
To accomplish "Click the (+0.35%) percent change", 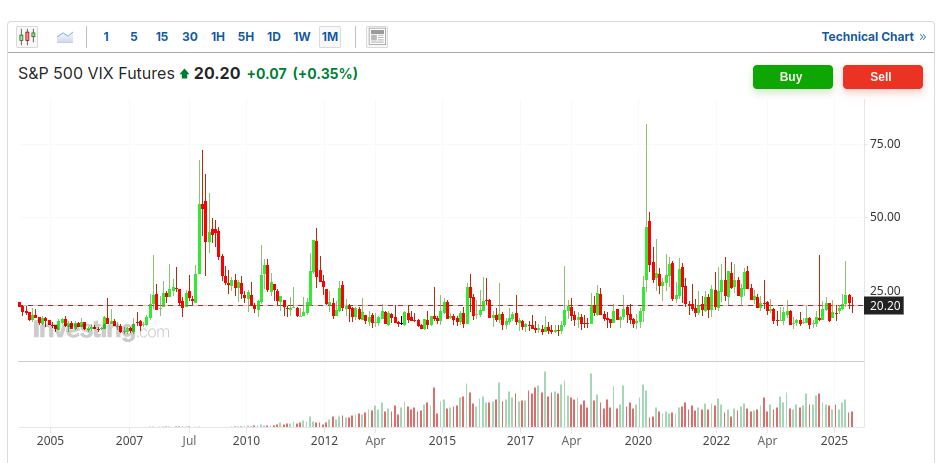I will pyautogui.click(x=325, y=74).
